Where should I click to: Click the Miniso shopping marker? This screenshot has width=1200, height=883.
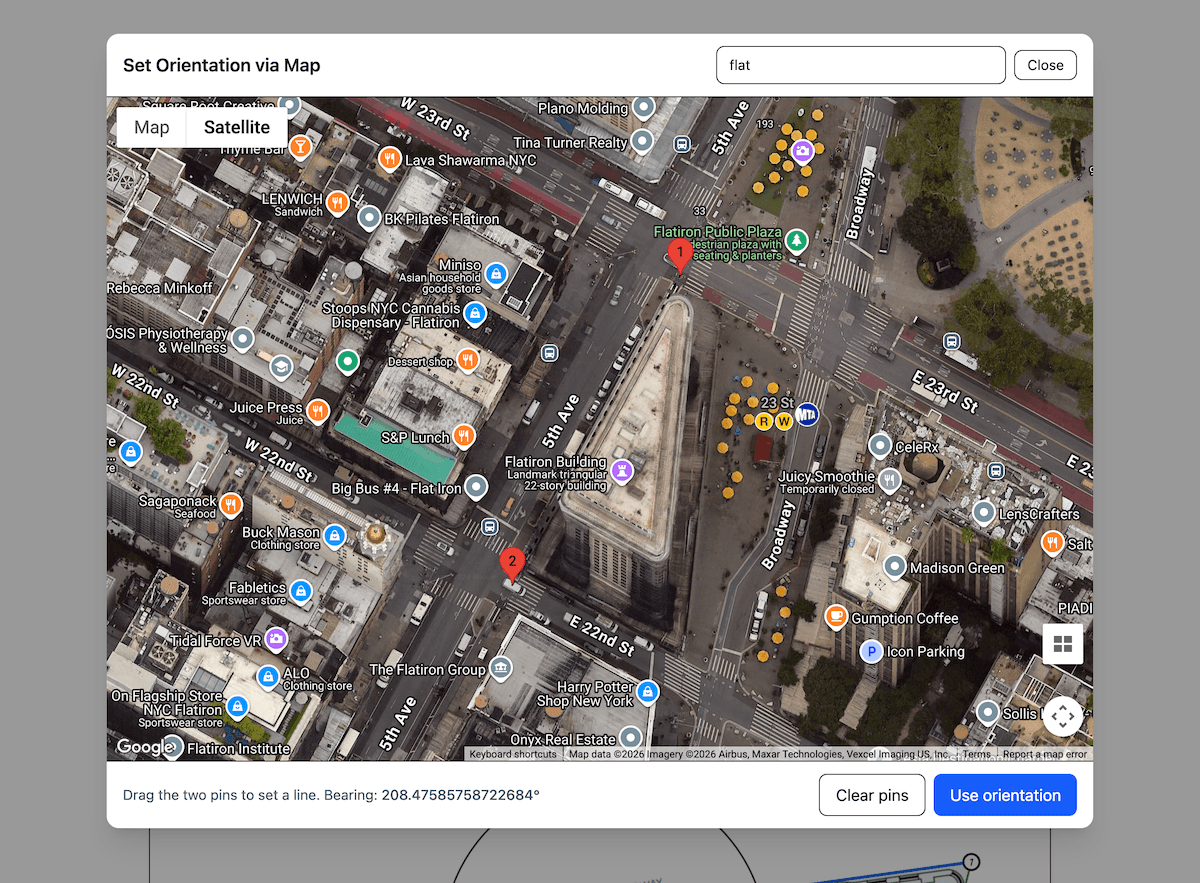pos(496,273)
